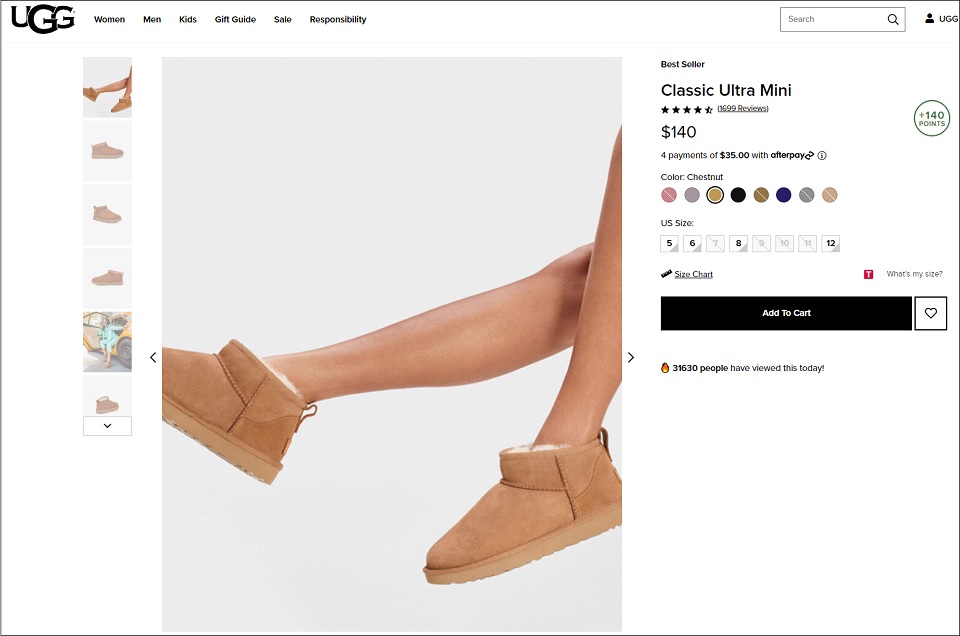The height and width of the screenshot is (636, 960).
Task: Click the red T size-finder icon
Action: [x=868, y=274]
